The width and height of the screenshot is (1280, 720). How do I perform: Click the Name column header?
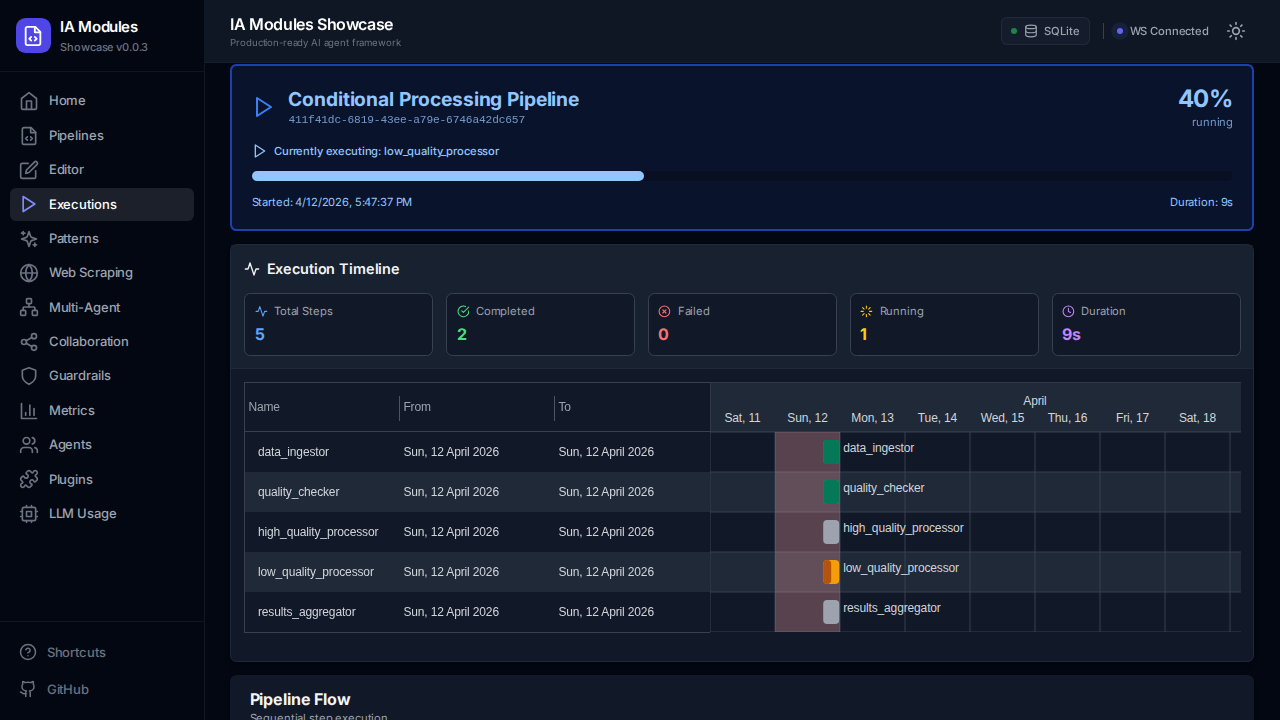point(265,407)
